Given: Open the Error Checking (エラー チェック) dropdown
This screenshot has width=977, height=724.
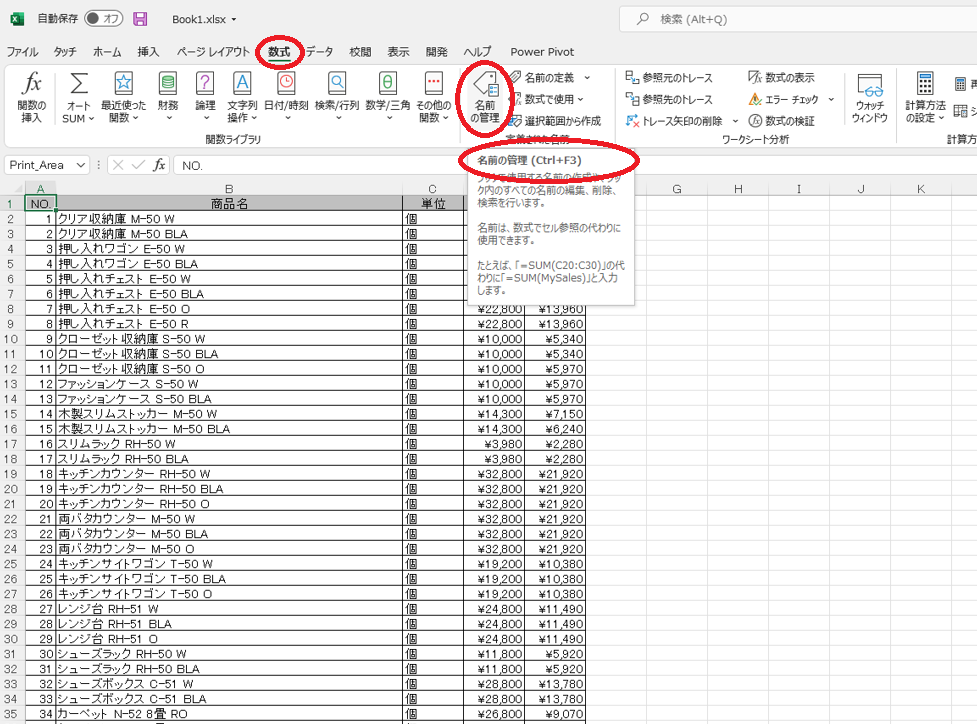Looking at the screenshot, I should (x=830, y=99).
